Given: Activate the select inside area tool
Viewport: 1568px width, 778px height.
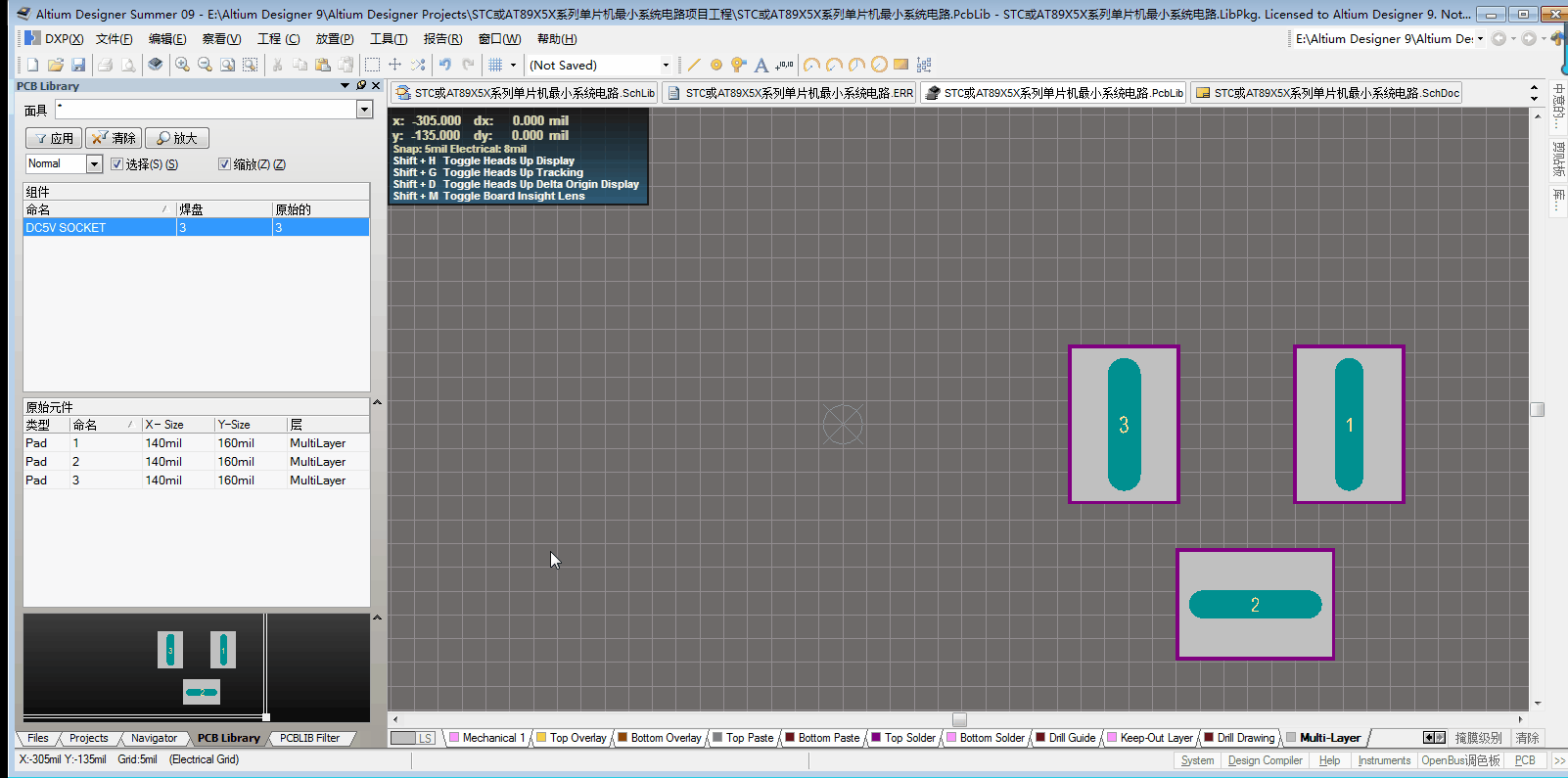Looking at the screenshot, I should click(372, 65).
